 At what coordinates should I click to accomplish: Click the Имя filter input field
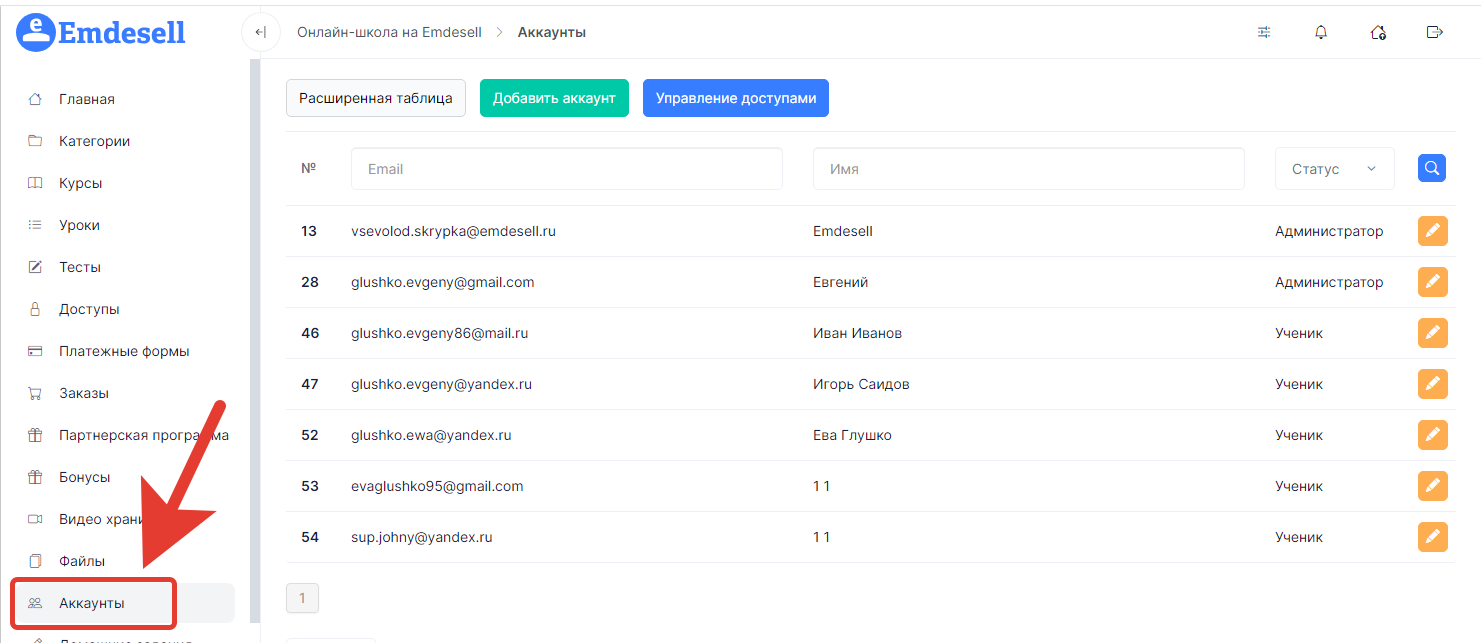(x=1028, y=169)
